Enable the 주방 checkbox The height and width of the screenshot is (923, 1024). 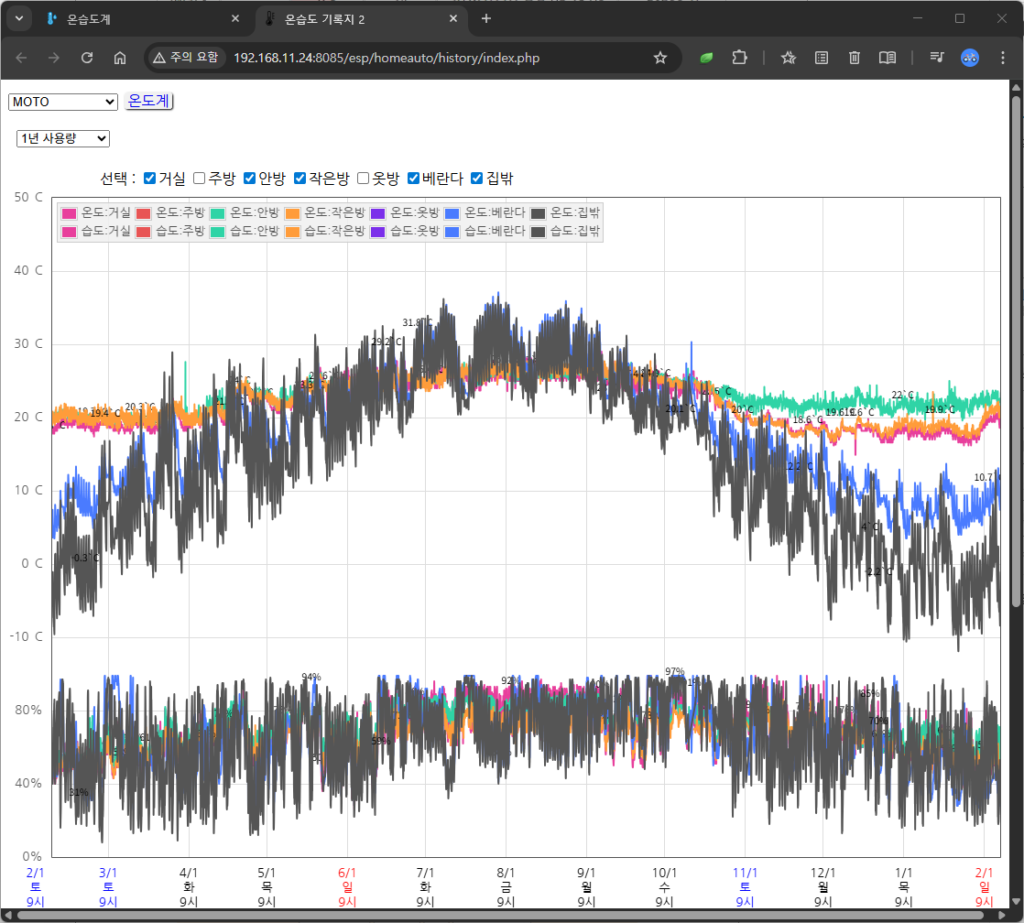199,179
